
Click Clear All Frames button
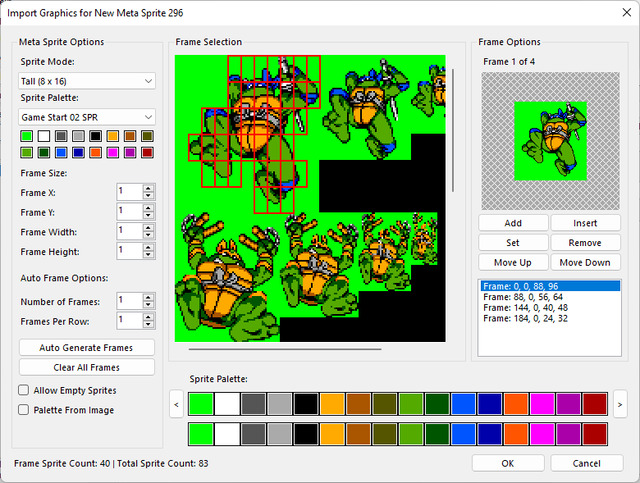pyautogui.click(x=87, y=367)
